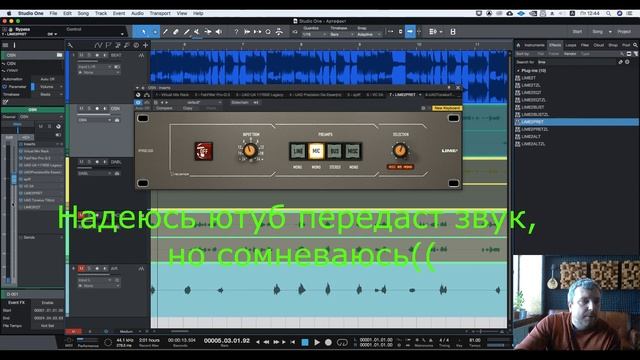Open the Quantize dropdown in toolbar
Image resolution: width=640 pixels, height=360 pixels.
coord(315,35)
